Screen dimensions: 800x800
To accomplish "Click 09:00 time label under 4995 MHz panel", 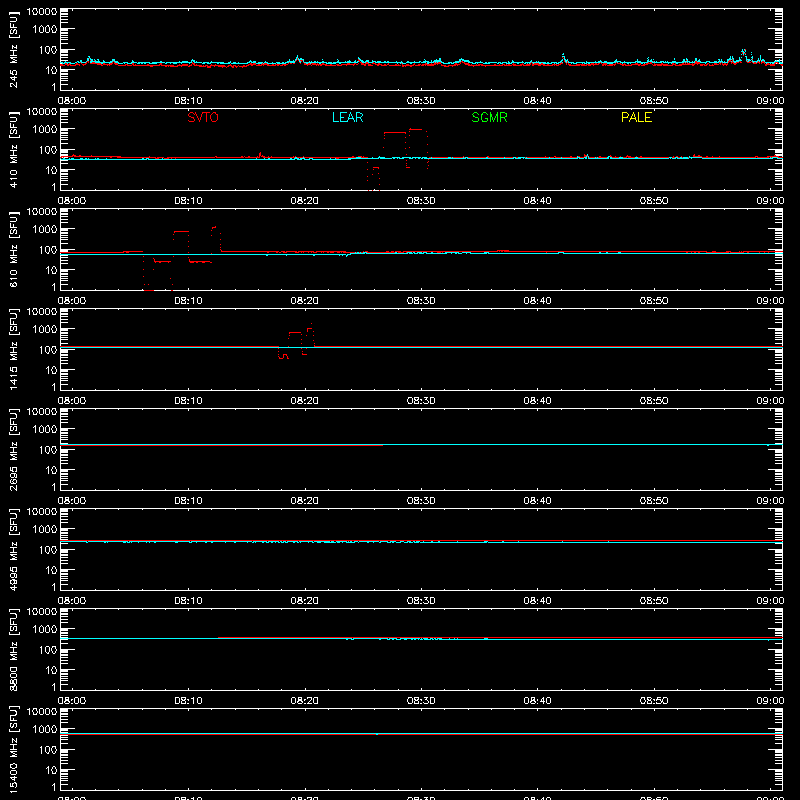I will pos(770,601).
